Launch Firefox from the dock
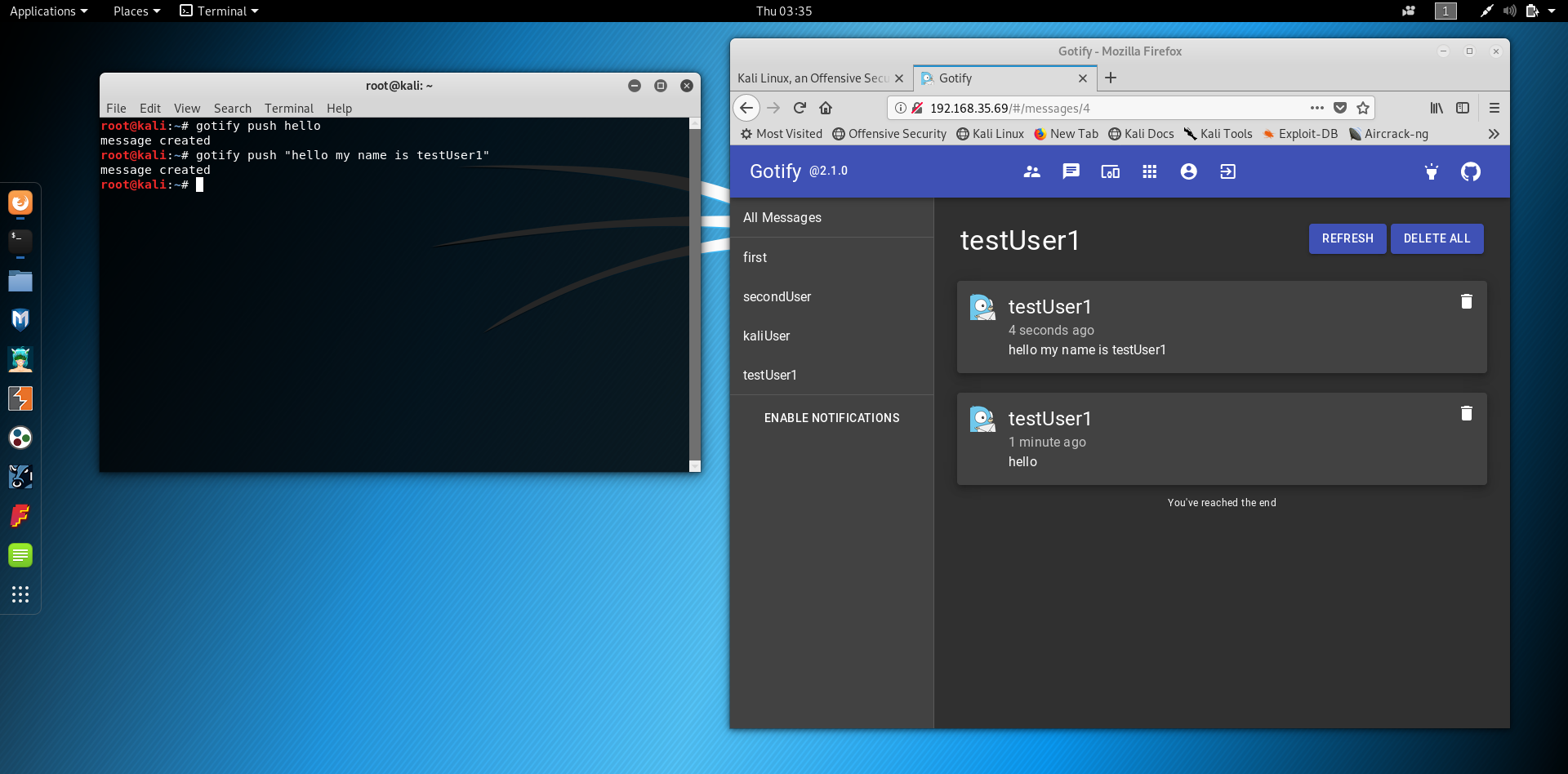Image resolution: width=1568 pixels, height=774 pixels. [20, 202]
